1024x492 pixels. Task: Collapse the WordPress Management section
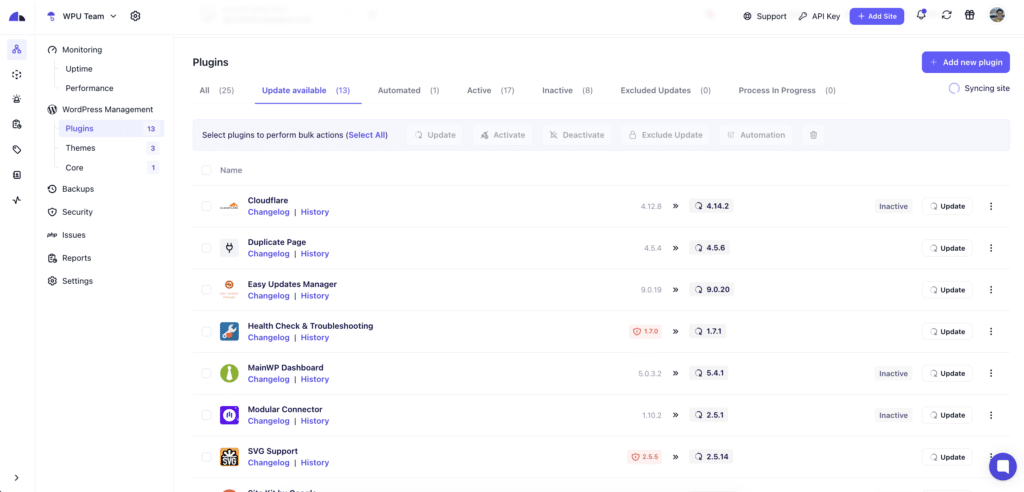(x=100, y=110)
